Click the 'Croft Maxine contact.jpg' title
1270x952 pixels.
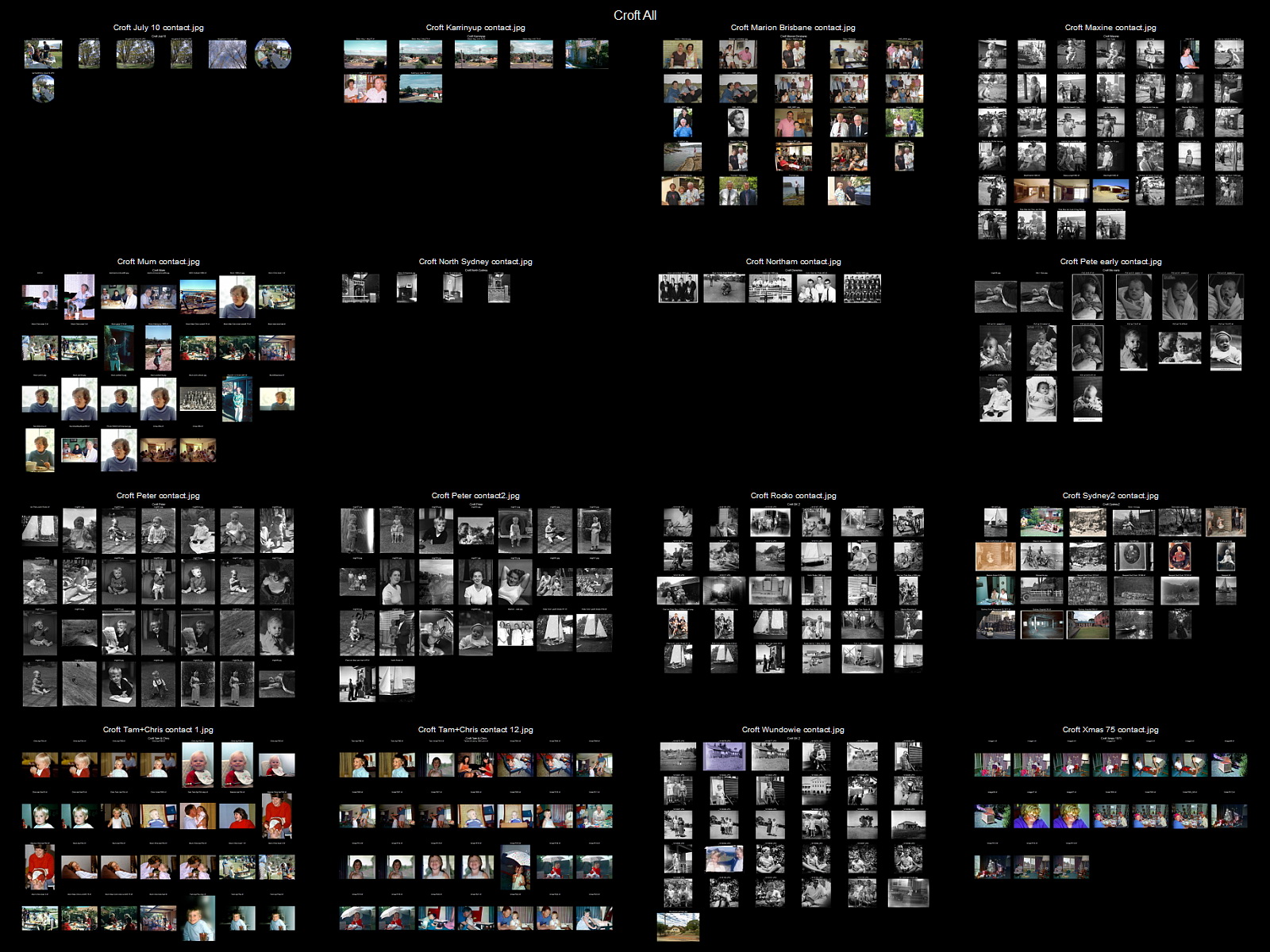(x=1110, y=28)
